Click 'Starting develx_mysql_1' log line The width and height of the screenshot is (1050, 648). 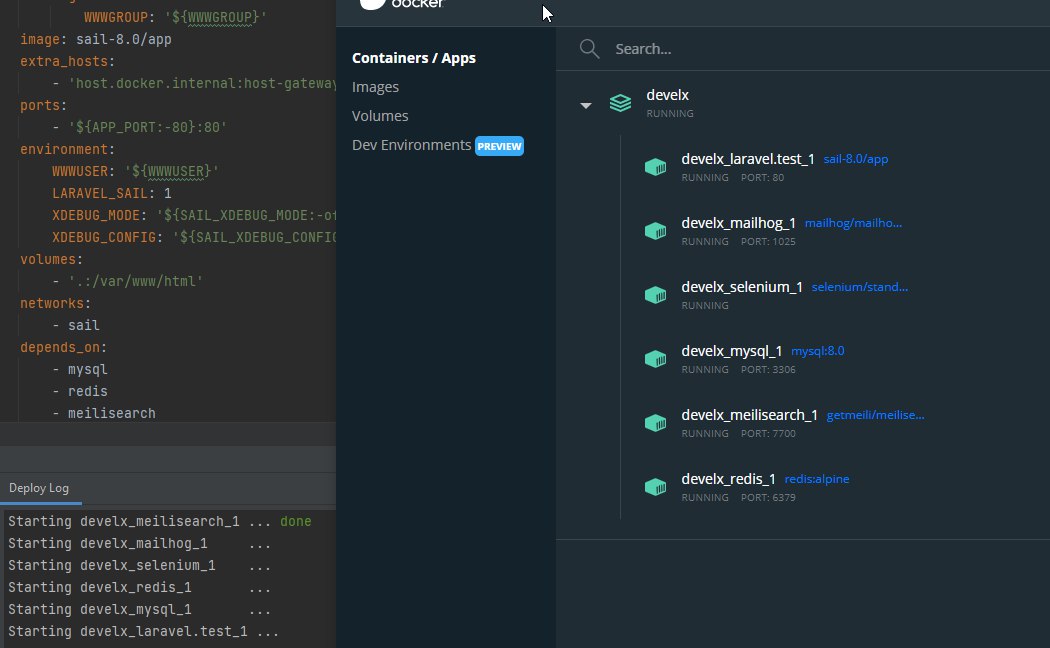(139, 610)
